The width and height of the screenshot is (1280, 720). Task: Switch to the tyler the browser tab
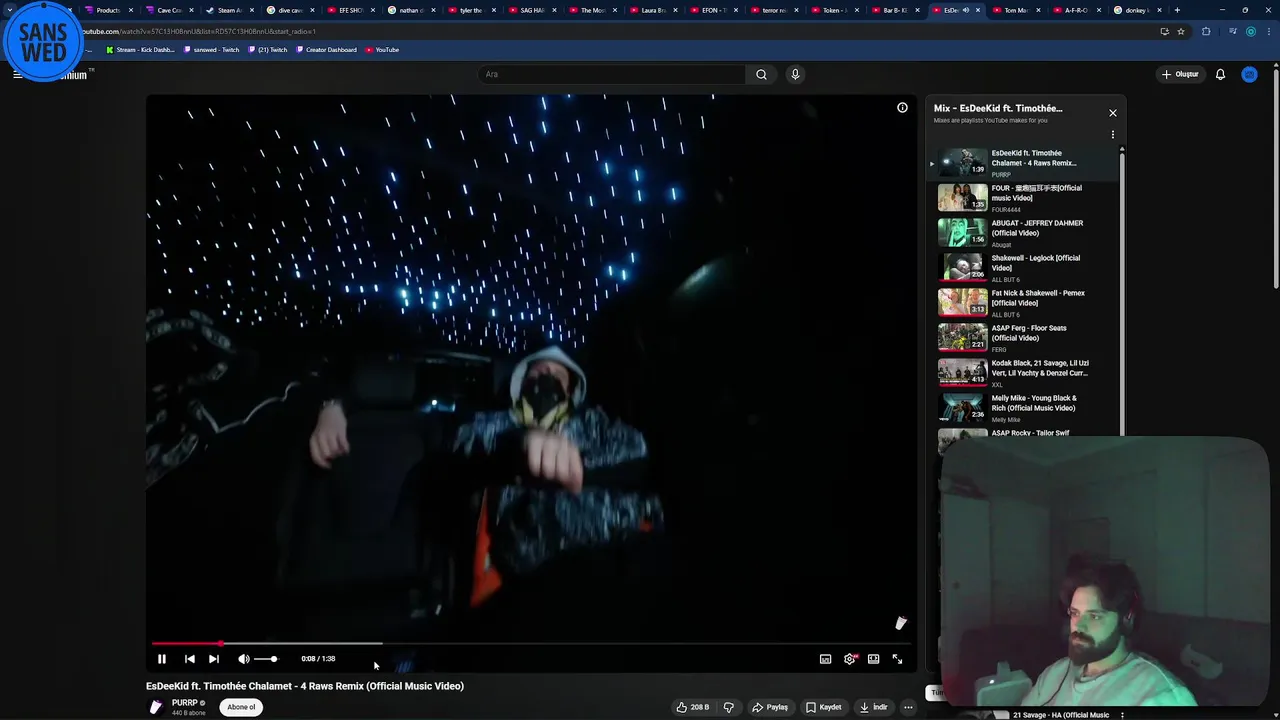click(x=471, y=10)
